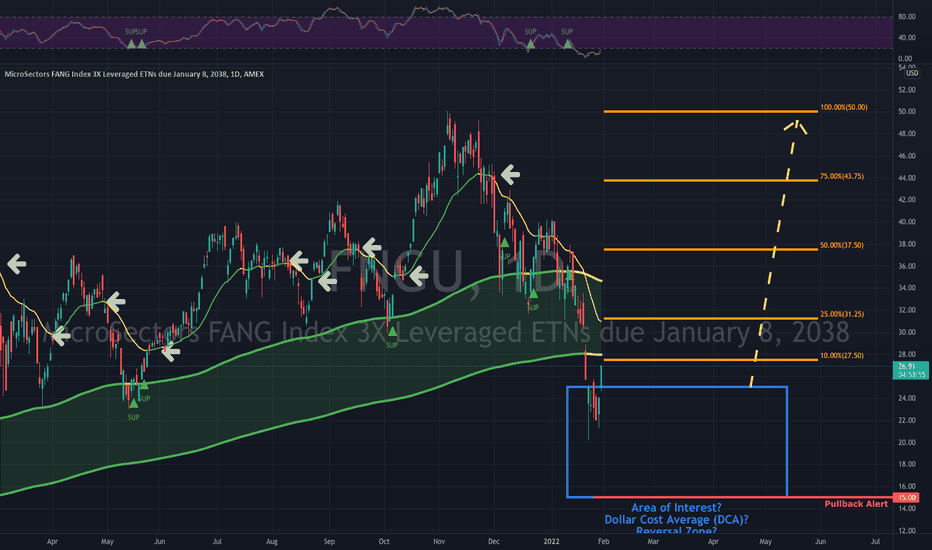Select the 25.00%(31.25) level label
This screenshot has width=932, height=550.
pyautogui.click(x=842, y=315)
